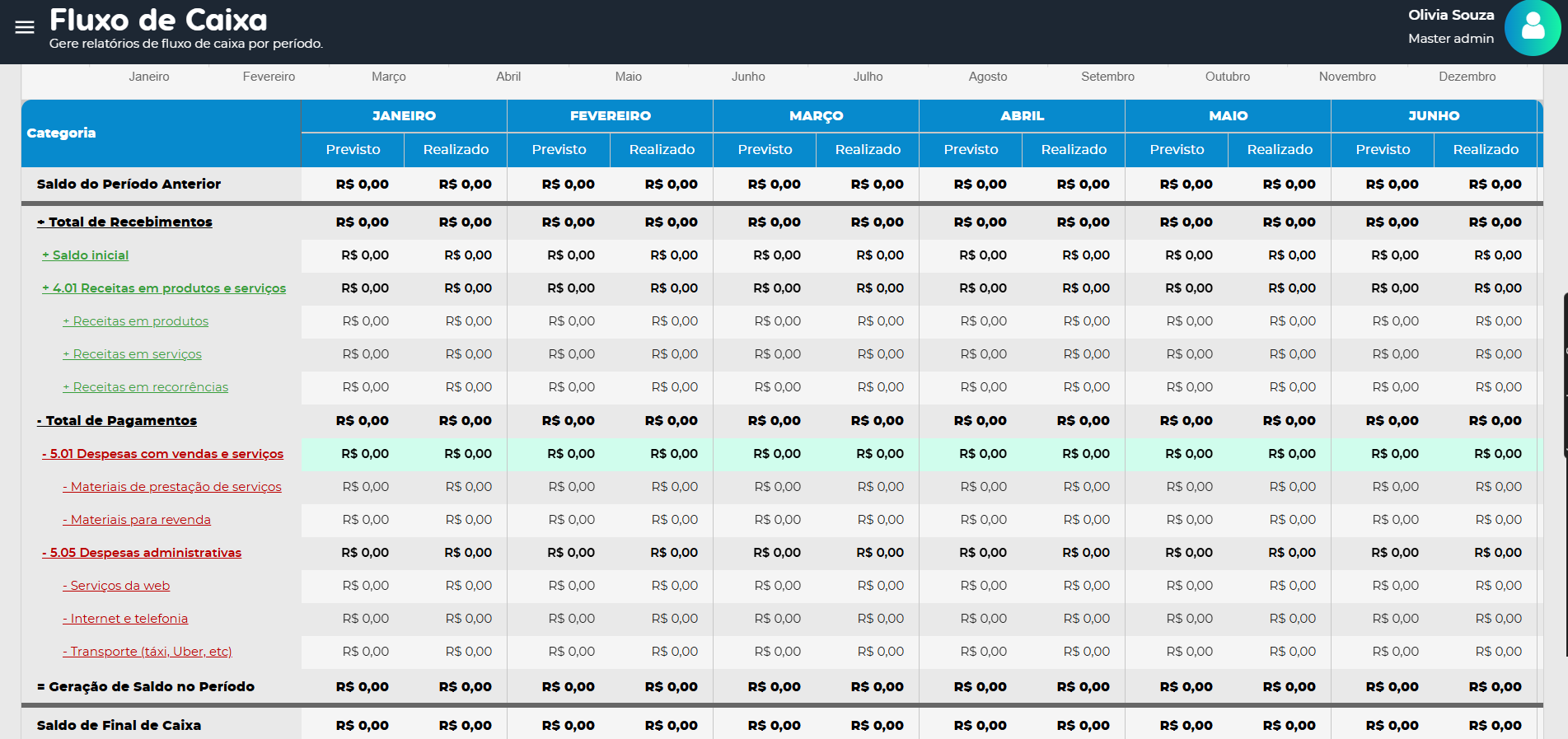Click Janeiro Previsto value for Serviços da web

[365, 586]
